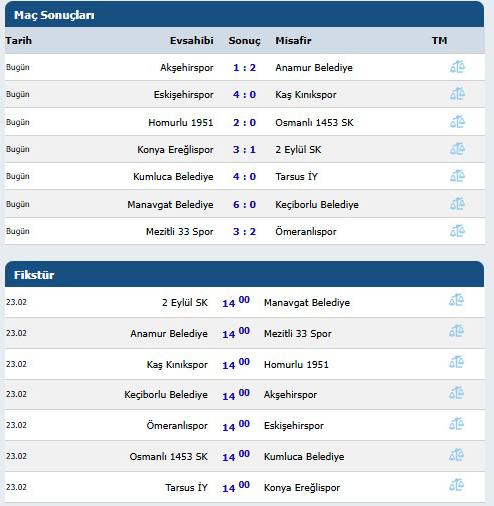Click scale icon for 2 Eylül SK fixture

(456, 300)
